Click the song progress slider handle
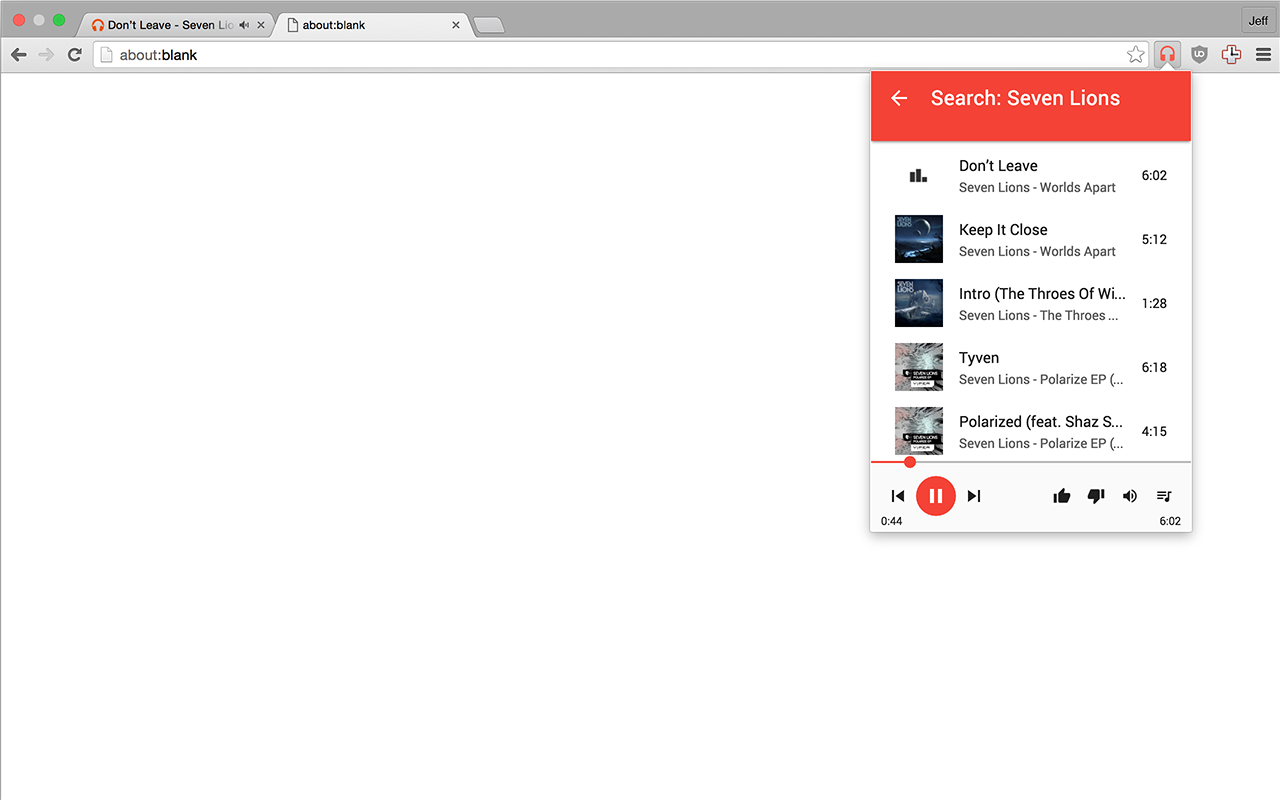Image resolution: width=1280 pixels, height=800 pixels. click(x=910, y=462)
